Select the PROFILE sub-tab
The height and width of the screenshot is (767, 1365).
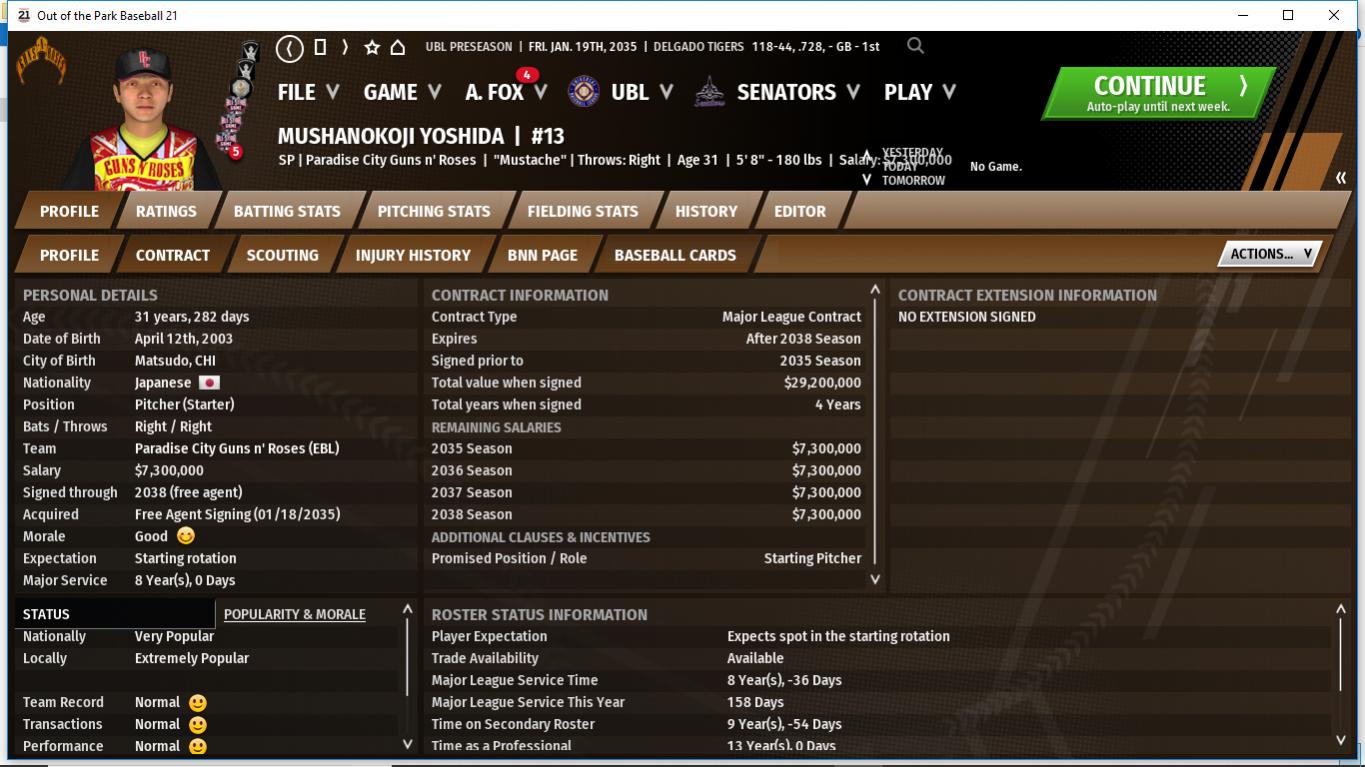pyautogui.click(x=69, y=255)
